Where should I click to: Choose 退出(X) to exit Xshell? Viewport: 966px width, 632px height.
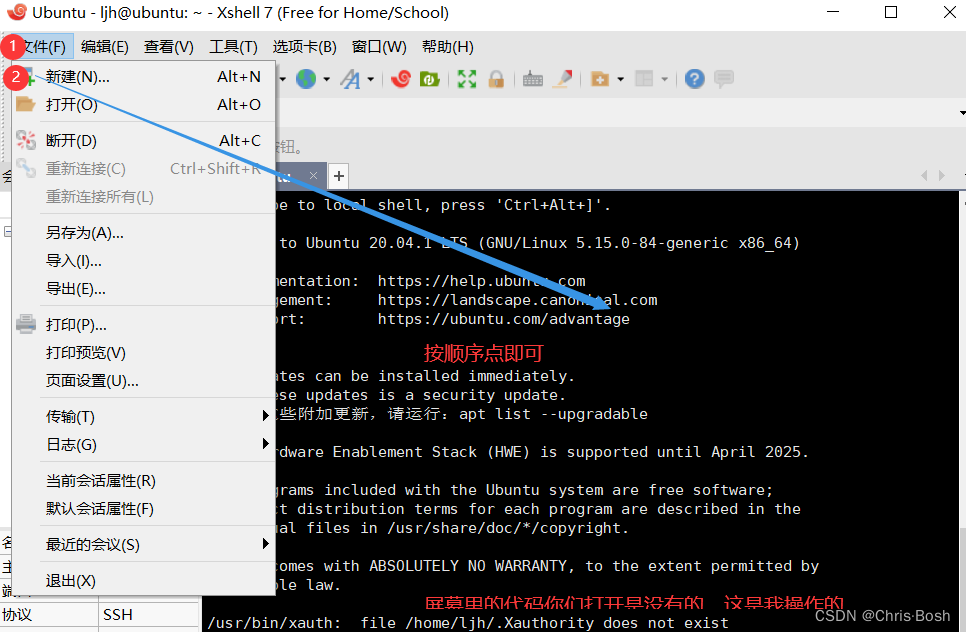tap(144, 580)
